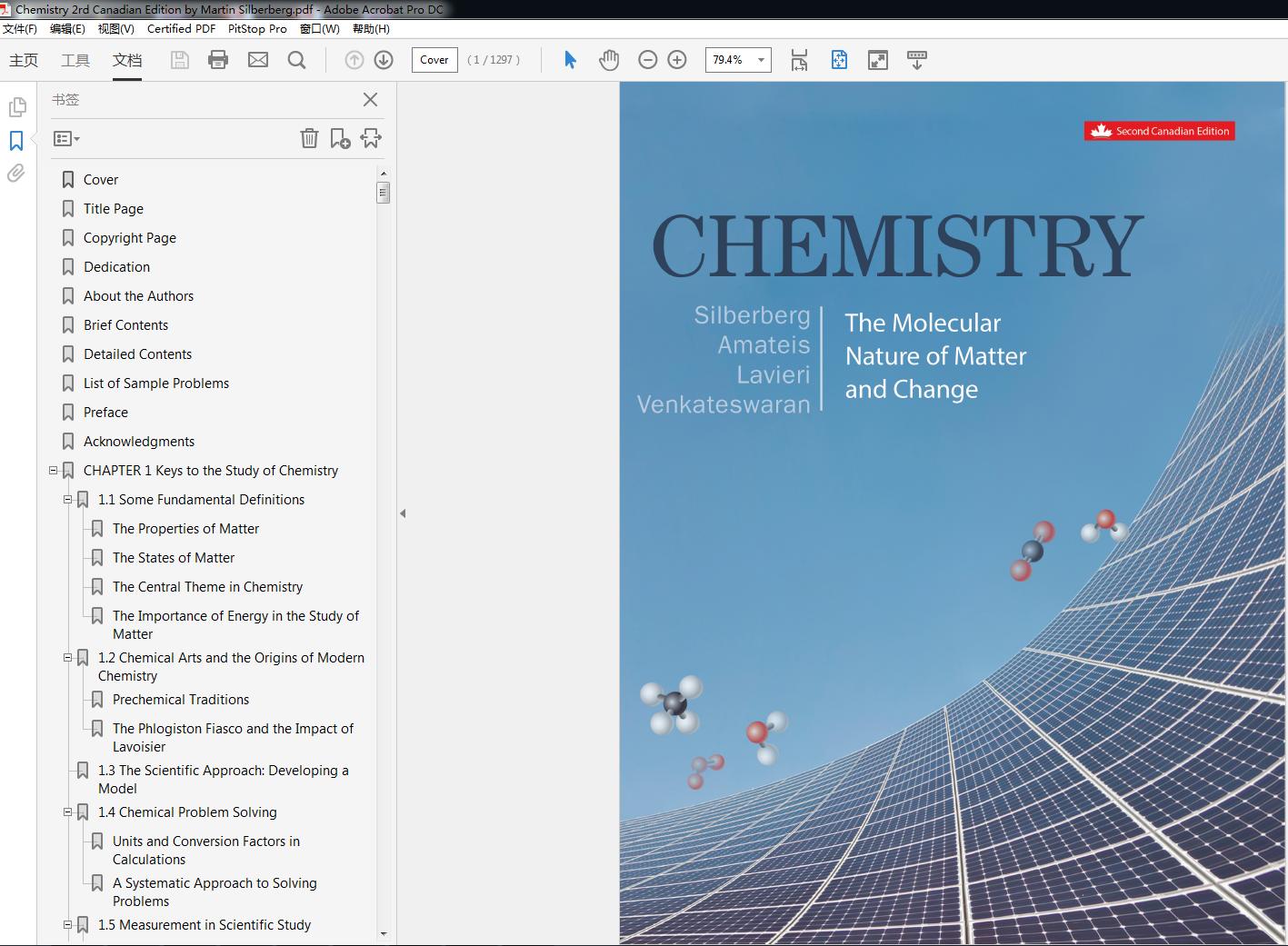Collapse CHAPTER 1 Keys to the Study bookmark
The image size is (1288, 946).
point(54,471)
